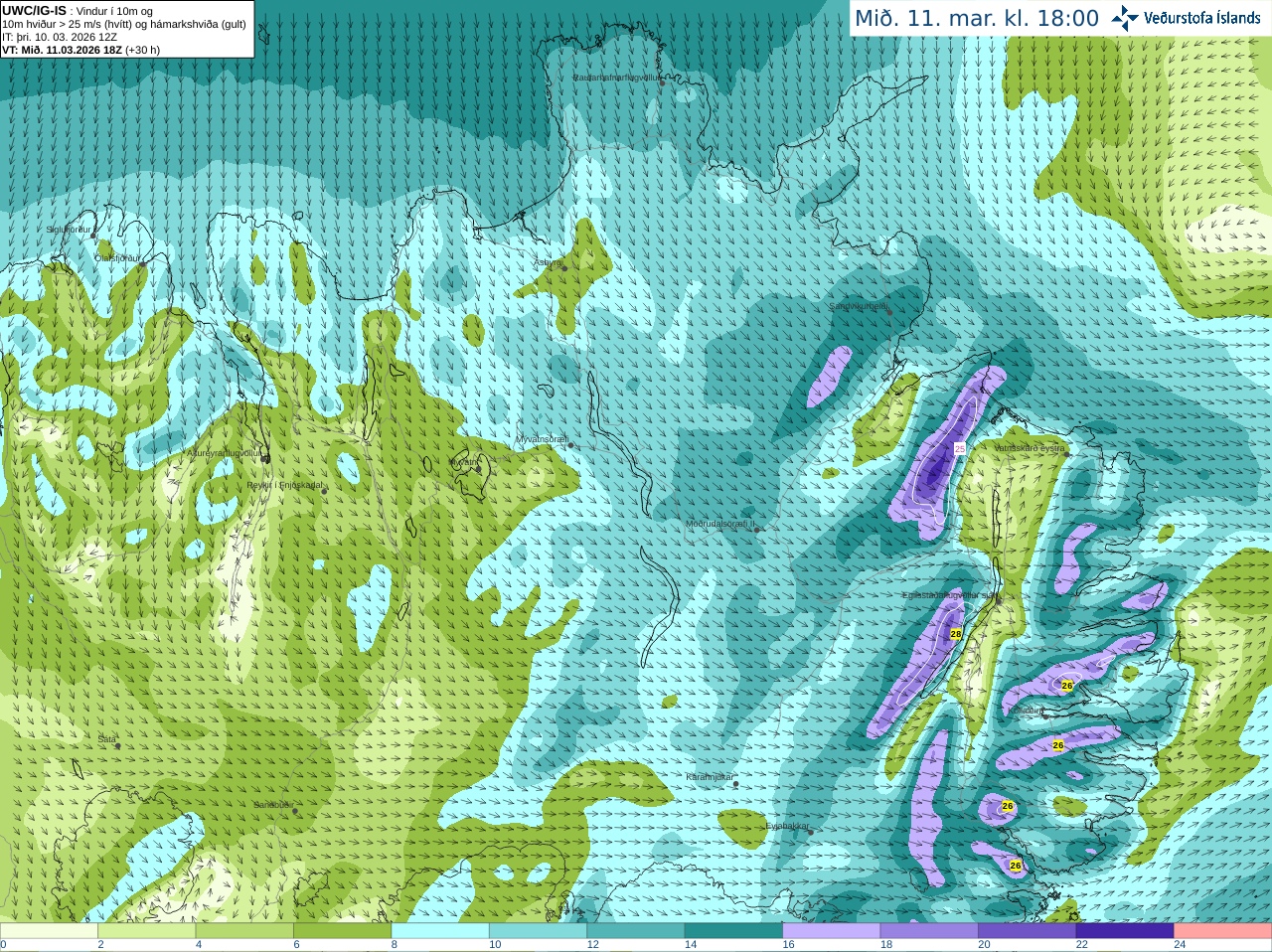Pick the 14–16 m/s dark teal legend swatch
Viewport: 1272px width, 952px height.
click(x=733, y=931)
